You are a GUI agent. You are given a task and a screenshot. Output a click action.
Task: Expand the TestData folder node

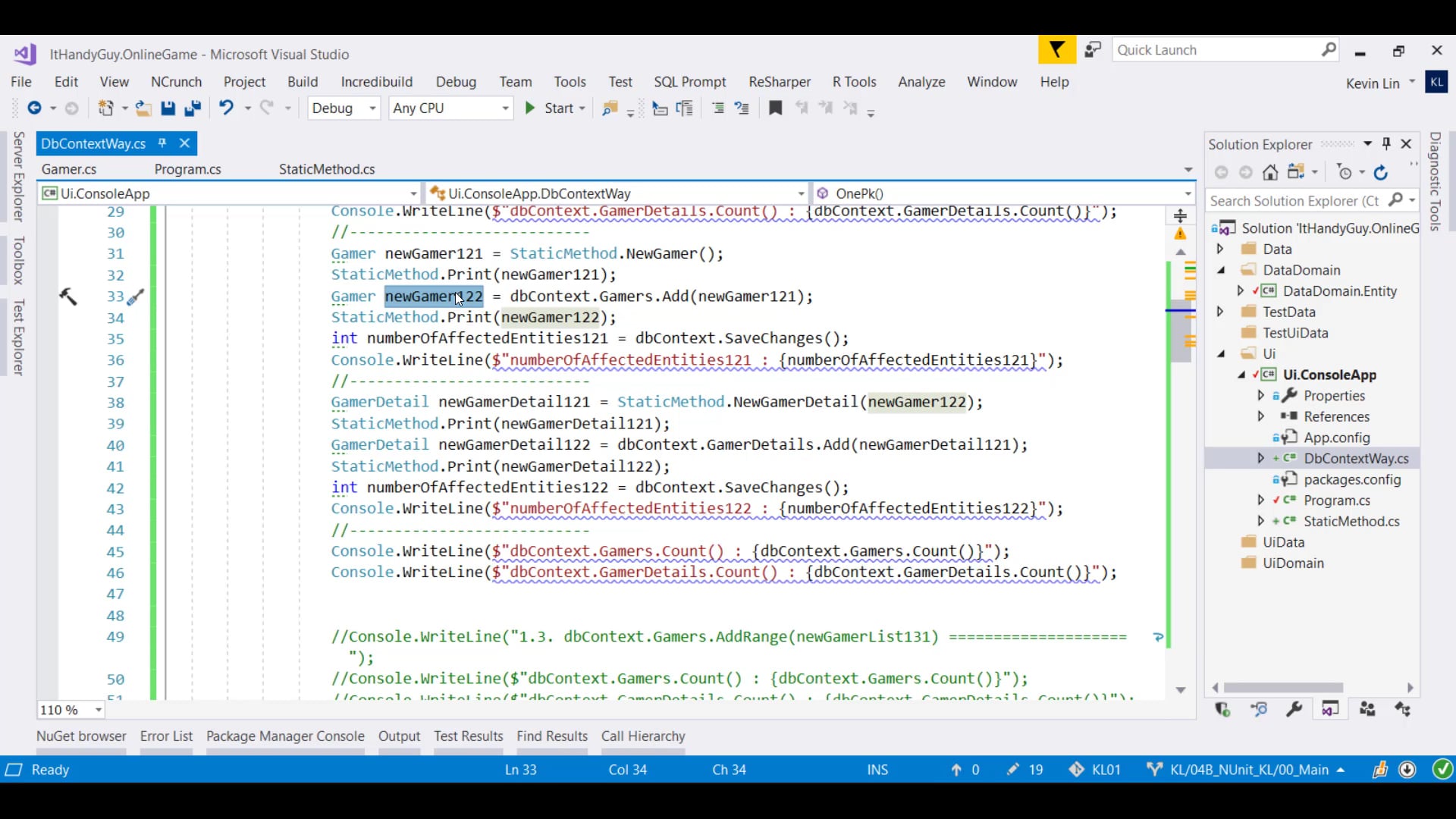click(1220, 312)
